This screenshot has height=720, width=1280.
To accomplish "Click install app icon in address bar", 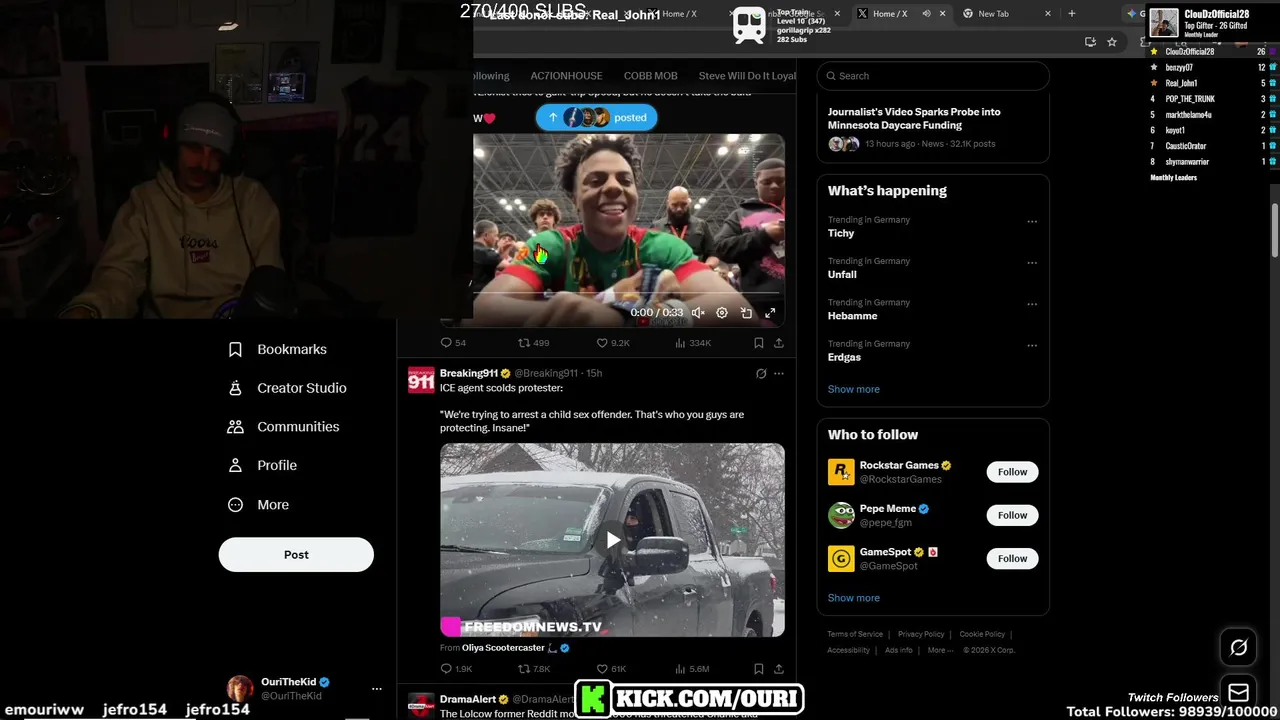I will 1090,42.
